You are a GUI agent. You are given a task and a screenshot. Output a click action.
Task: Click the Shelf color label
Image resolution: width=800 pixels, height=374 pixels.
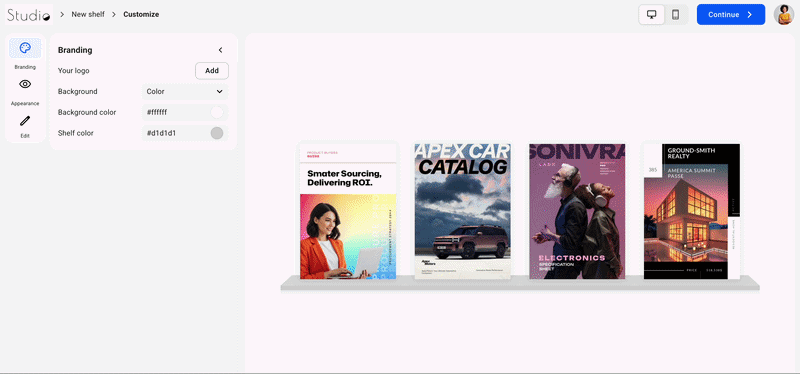click(76, 133)
